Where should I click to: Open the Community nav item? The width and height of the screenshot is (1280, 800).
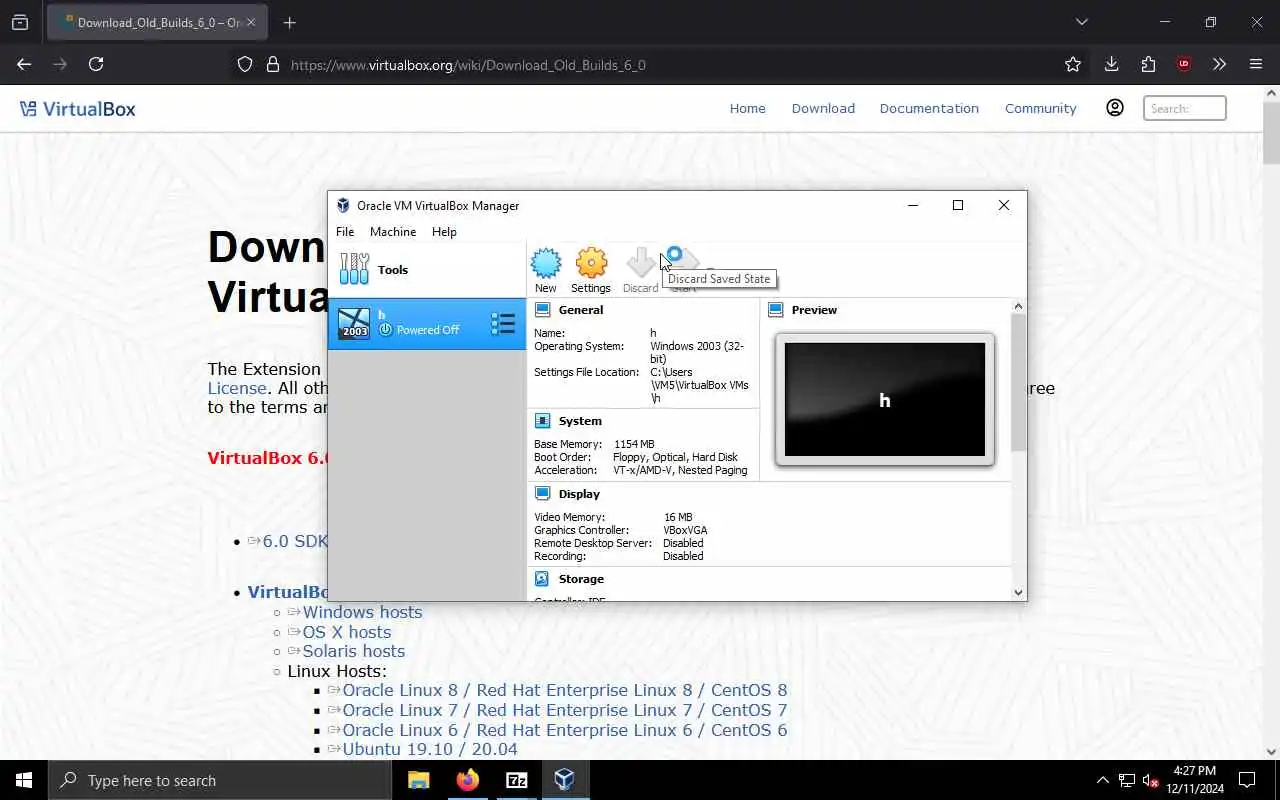(1041, 108)
